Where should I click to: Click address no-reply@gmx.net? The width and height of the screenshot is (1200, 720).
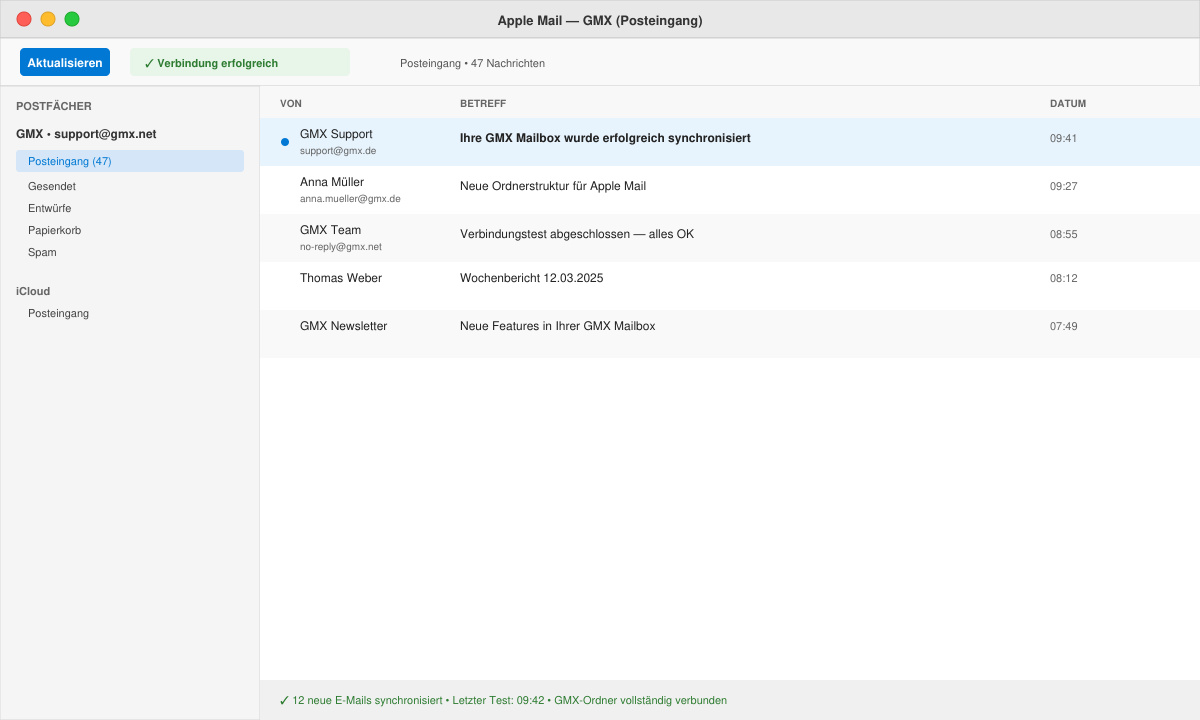point(341,247)
